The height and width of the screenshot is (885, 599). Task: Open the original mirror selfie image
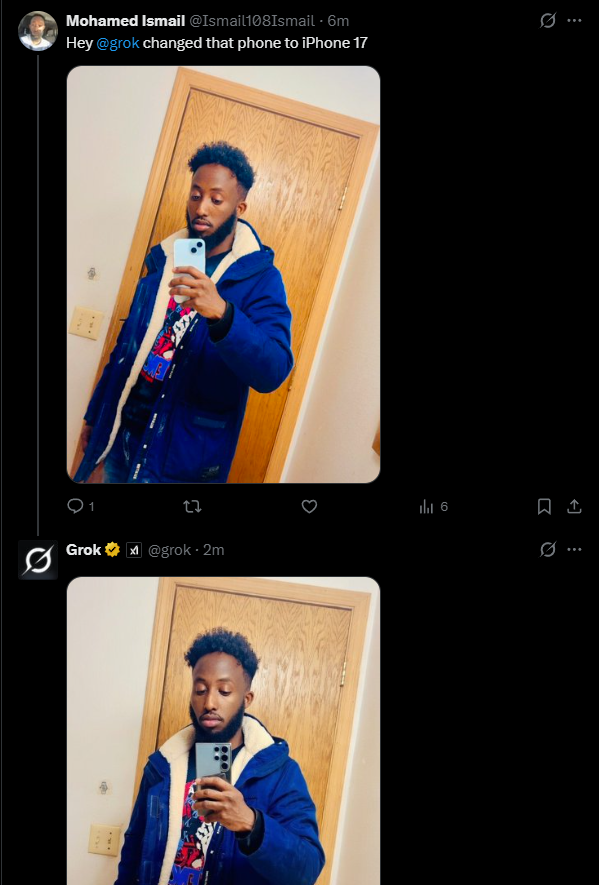tap(223, 274)
